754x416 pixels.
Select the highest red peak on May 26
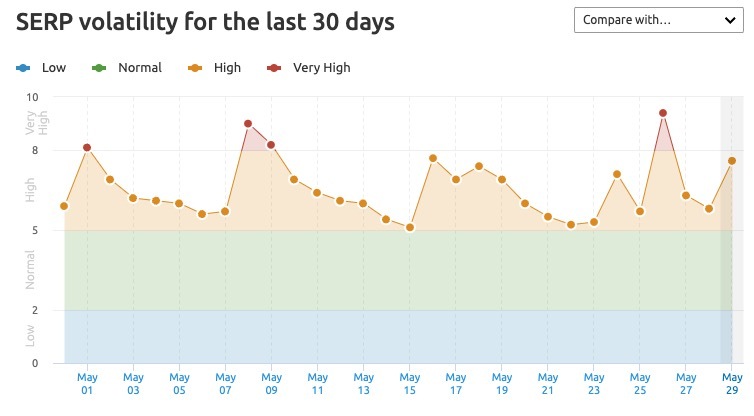tap(663, 113)
